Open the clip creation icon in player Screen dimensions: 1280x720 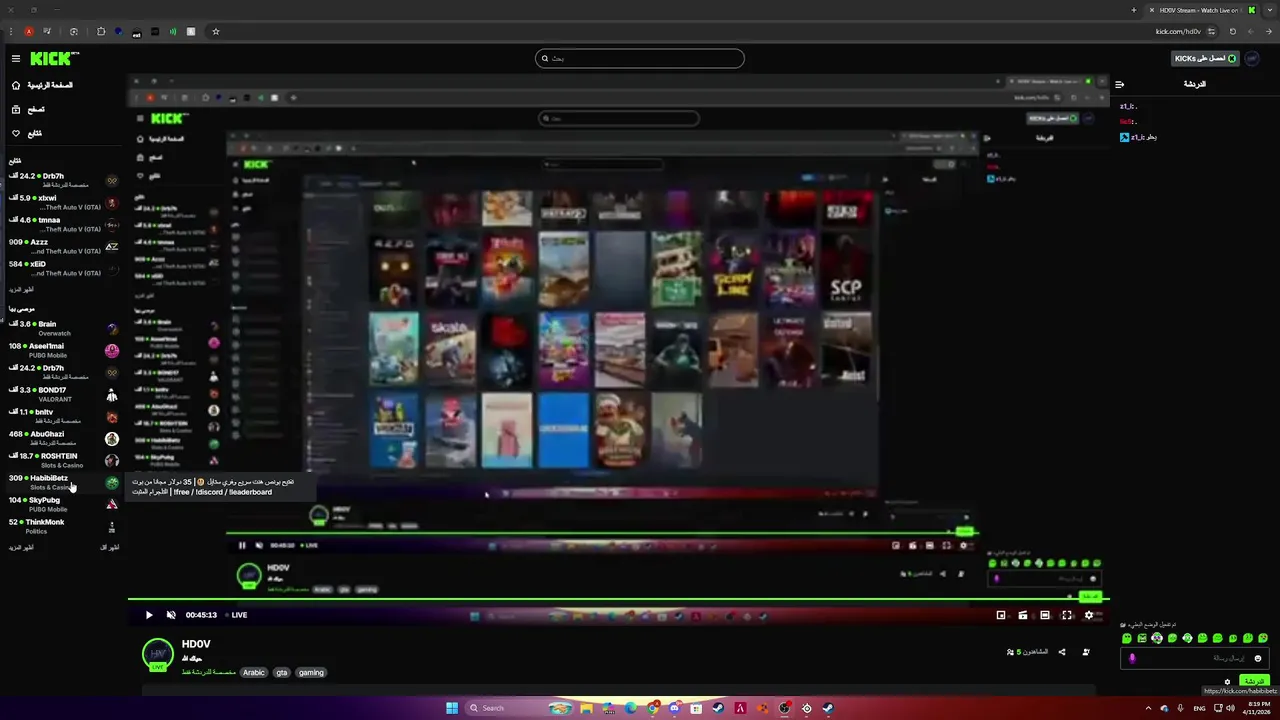click(1023, 615)
